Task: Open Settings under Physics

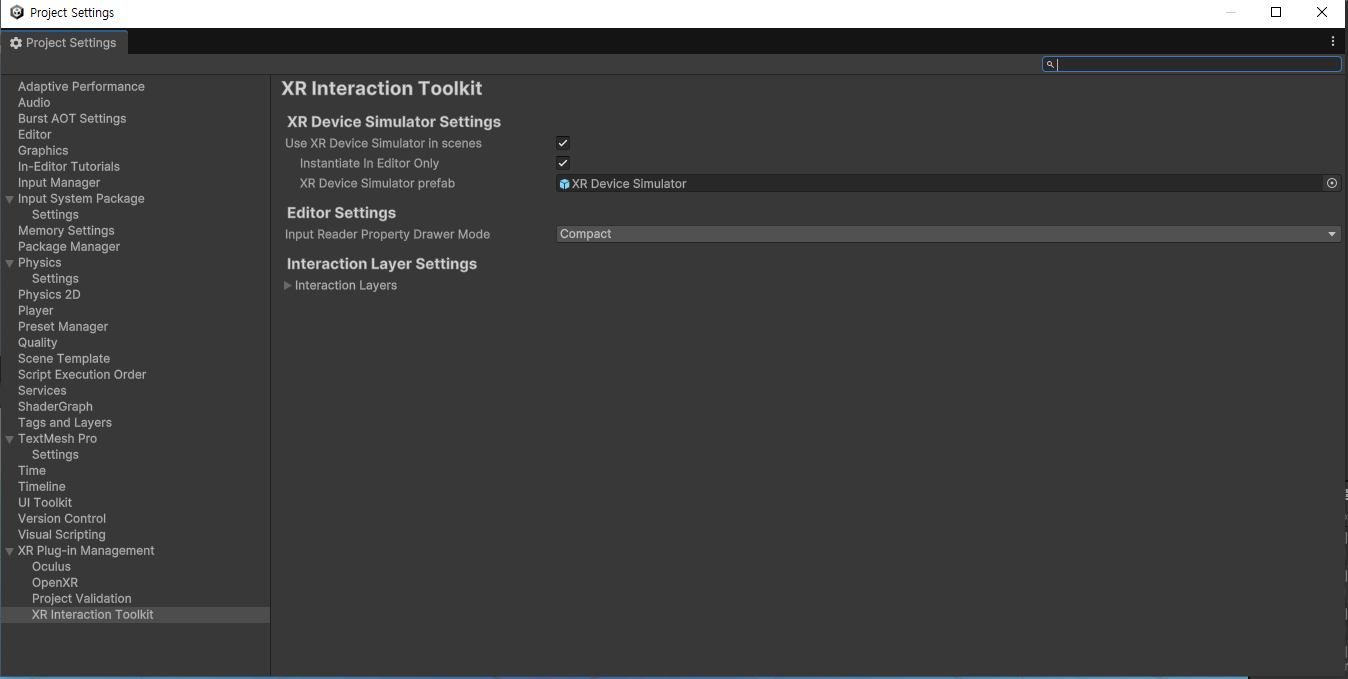Action: [x=55, y=279]
